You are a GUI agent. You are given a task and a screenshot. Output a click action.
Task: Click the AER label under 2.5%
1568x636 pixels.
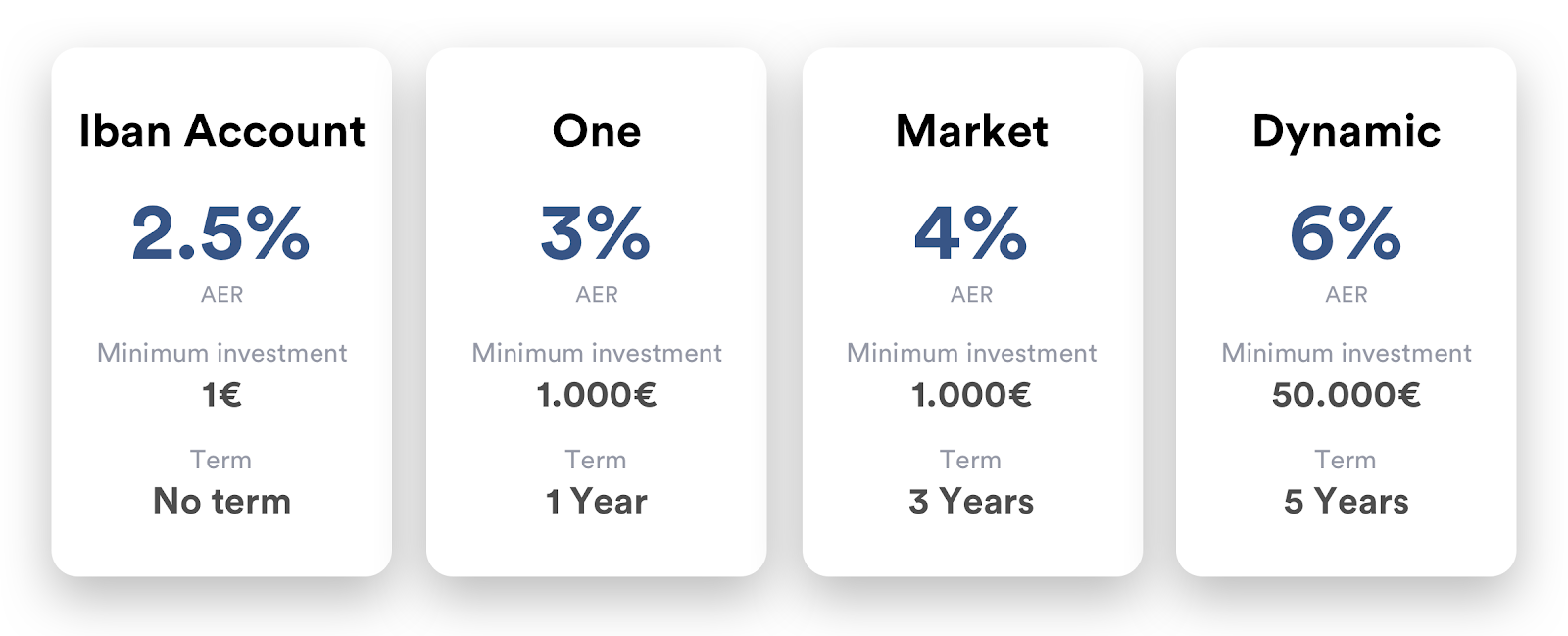[221, 295]
